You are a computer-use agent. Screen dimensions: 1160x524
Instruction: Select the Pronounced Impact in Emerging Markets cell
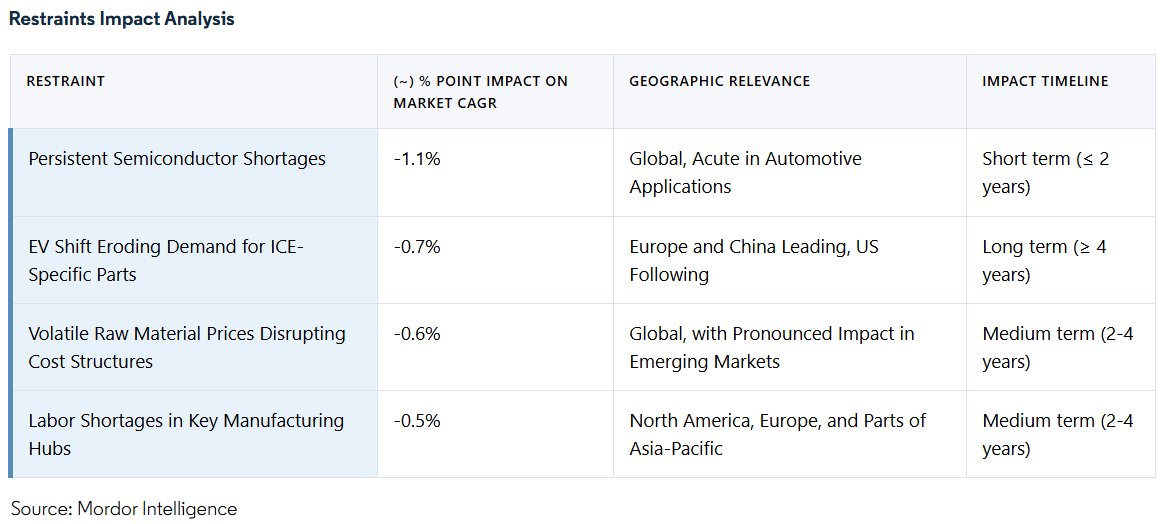[771, 347]
